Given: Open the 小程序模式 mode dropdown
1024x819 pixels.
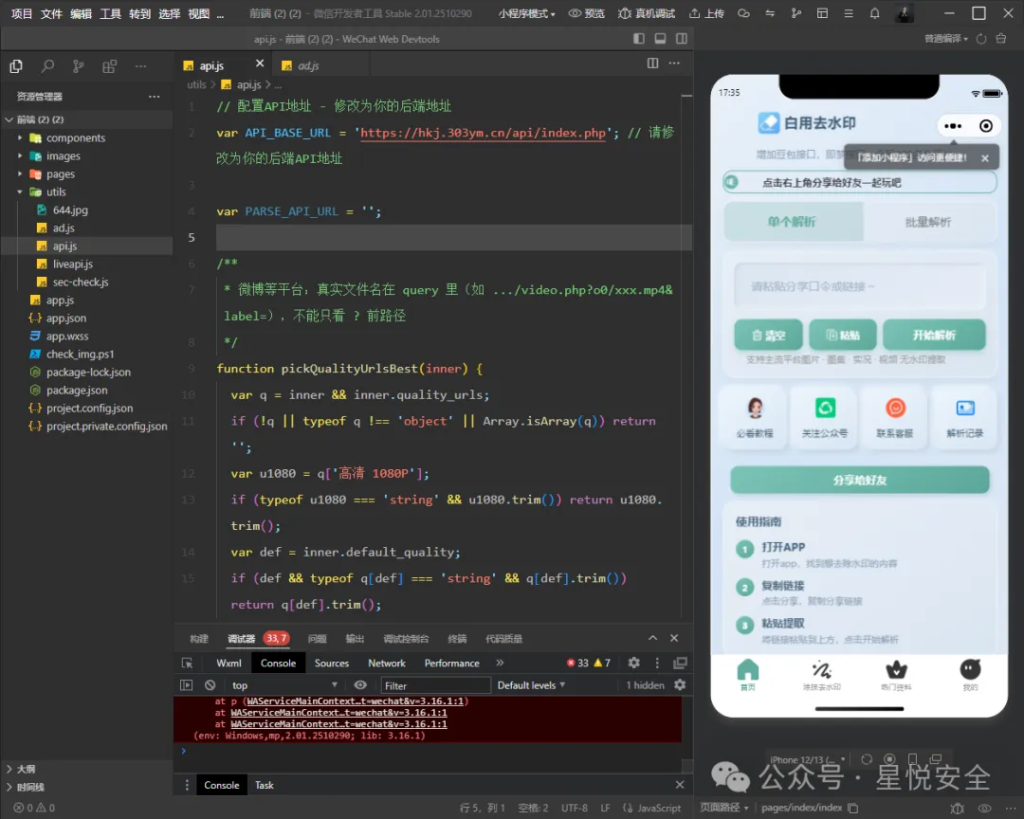Looking at the screenshot, I should 526,14.
